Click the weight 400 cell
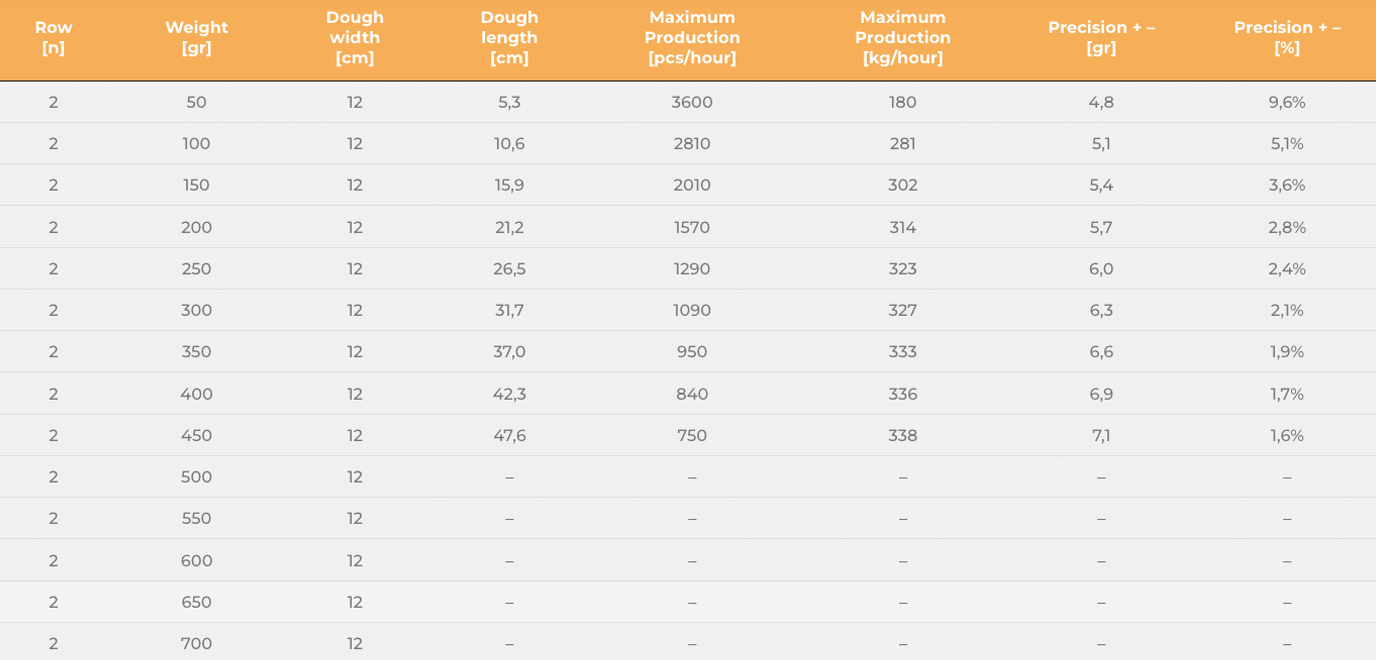Viewport: 1376px width, 660px height. tap(196, 394)
